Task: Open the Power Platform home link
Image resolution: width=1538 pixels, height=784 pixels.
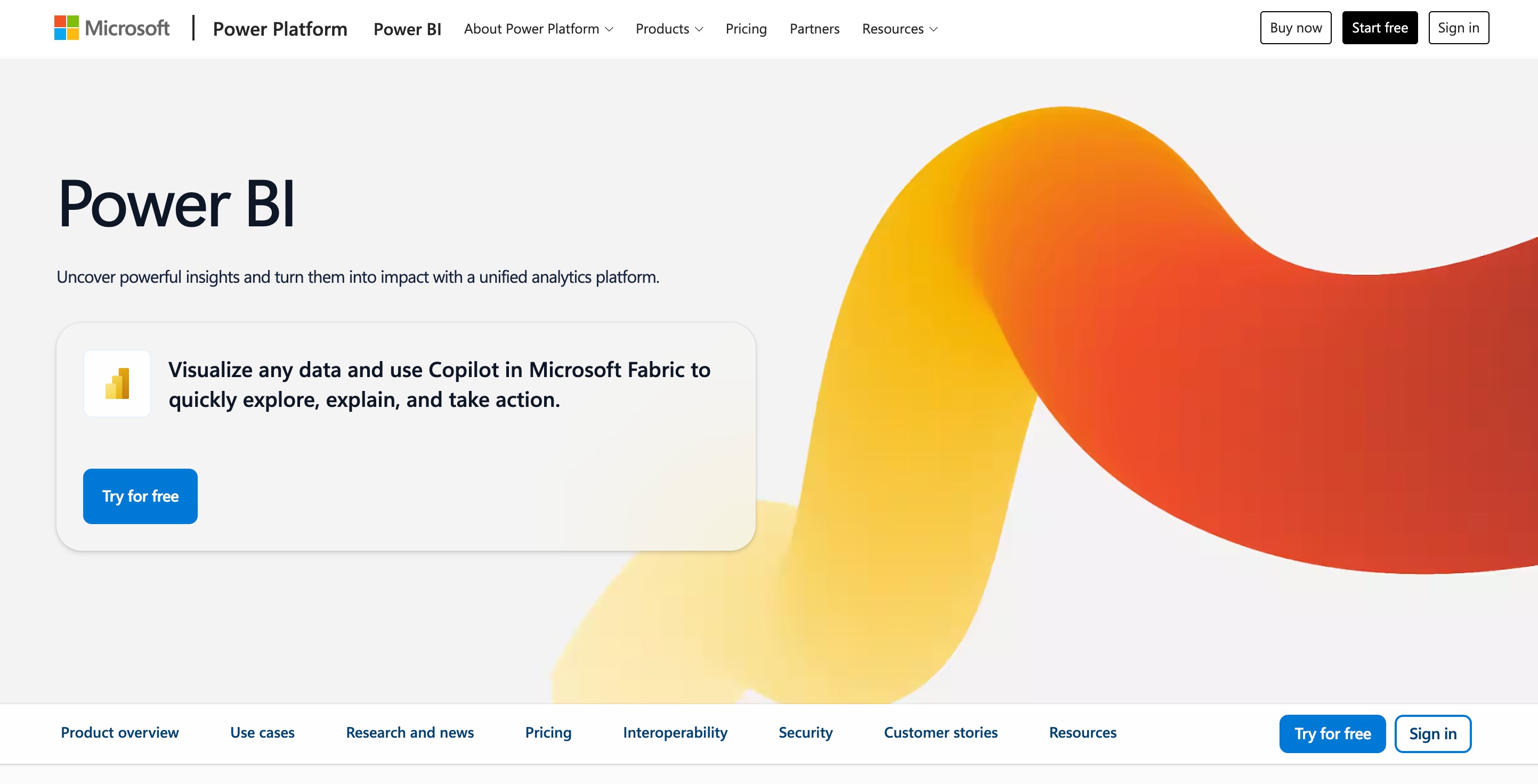Action: (x=280, y=29)
